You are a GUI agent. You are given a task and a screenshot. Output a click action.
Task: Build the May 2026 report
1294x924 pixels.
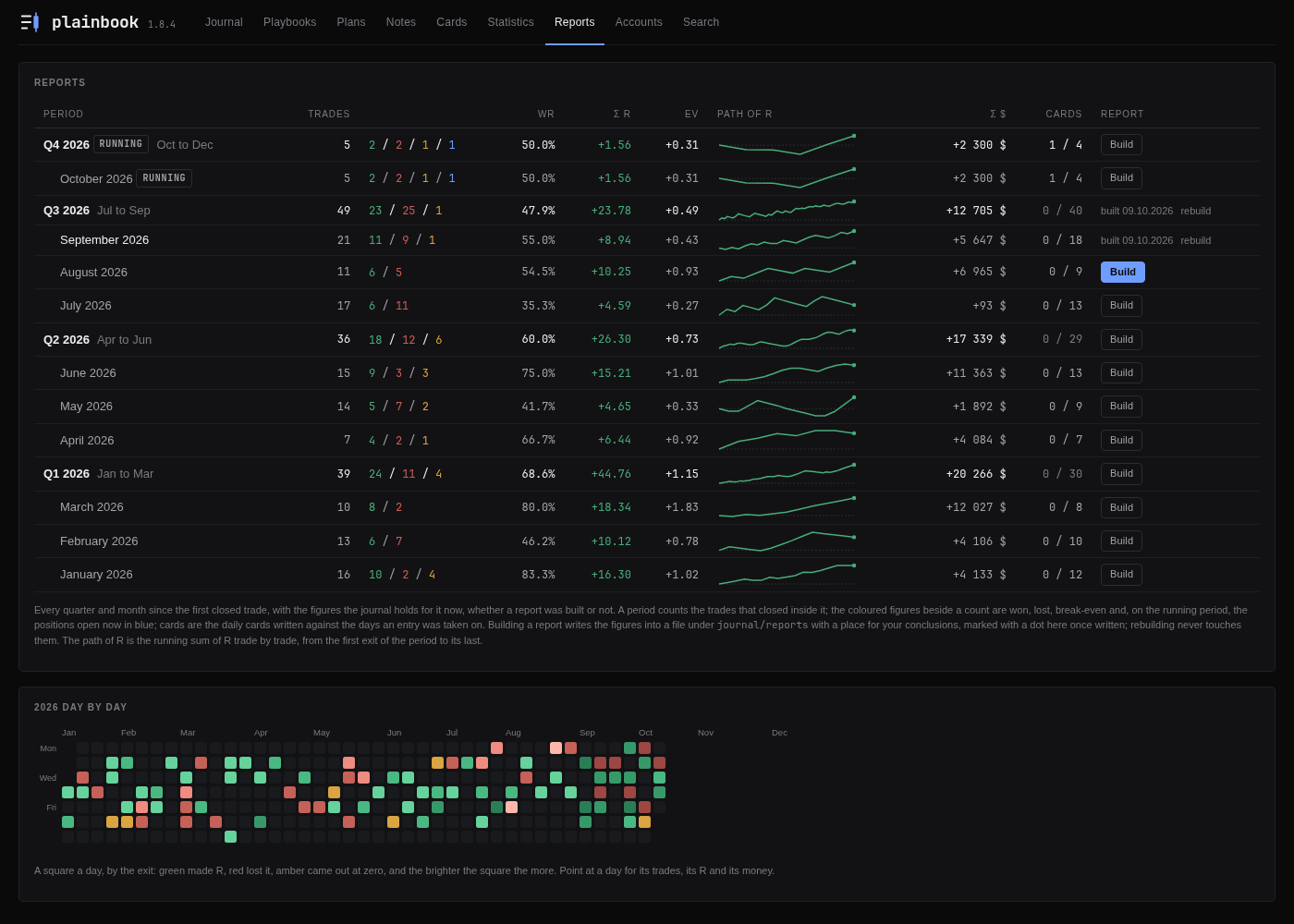pyautogui.click(x=1121, y=407)
